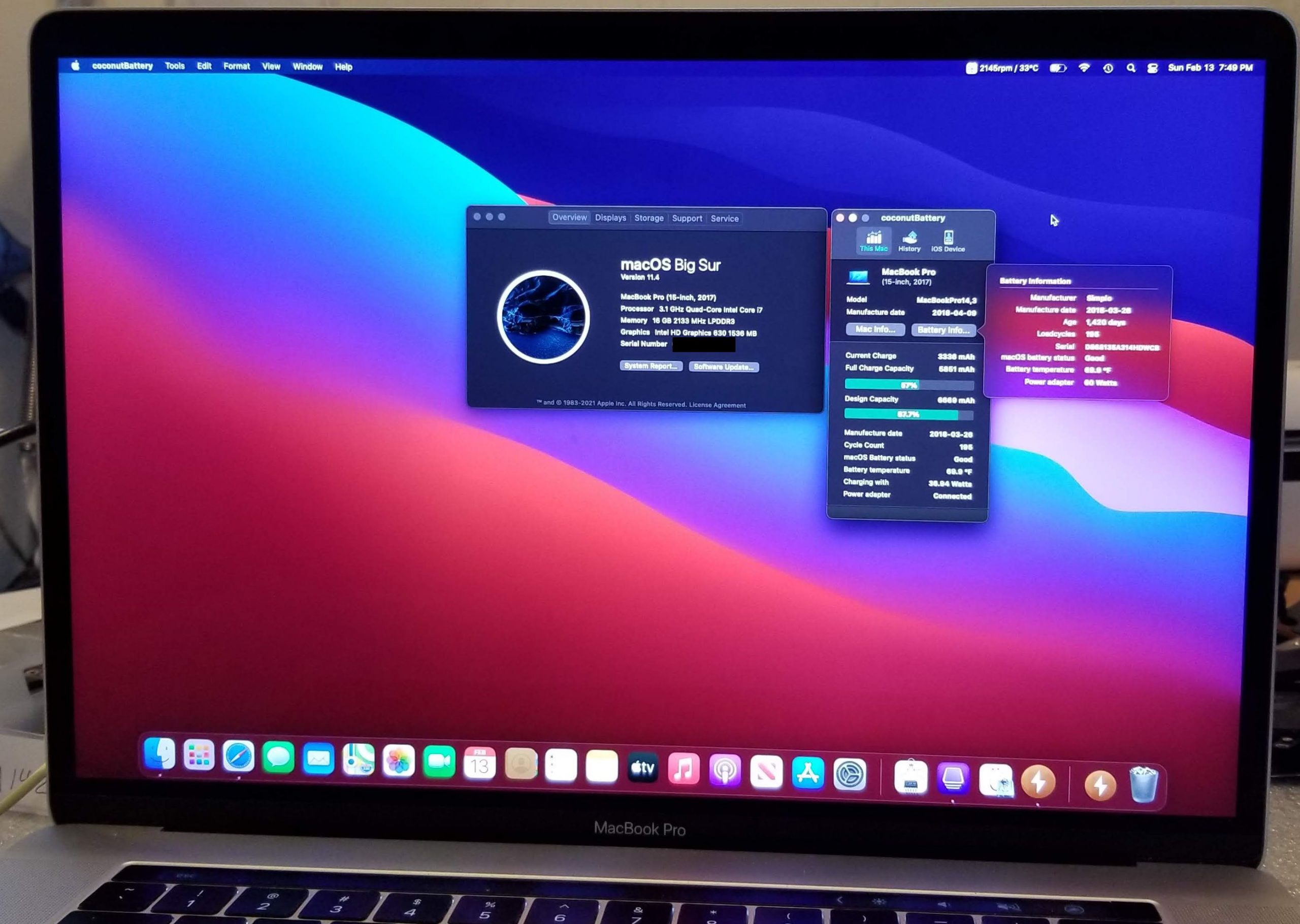Click the Design Capacity progress bar
Image resolution: width=1300 pixels, height=924 pixels.
click(908, 414)
